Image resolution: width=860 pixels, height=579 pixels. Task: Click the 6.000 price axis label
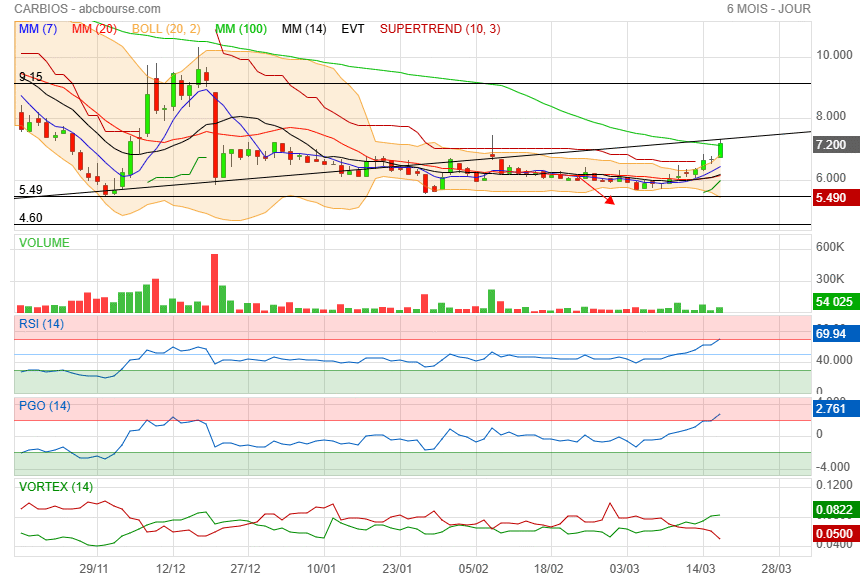point(831,178)
